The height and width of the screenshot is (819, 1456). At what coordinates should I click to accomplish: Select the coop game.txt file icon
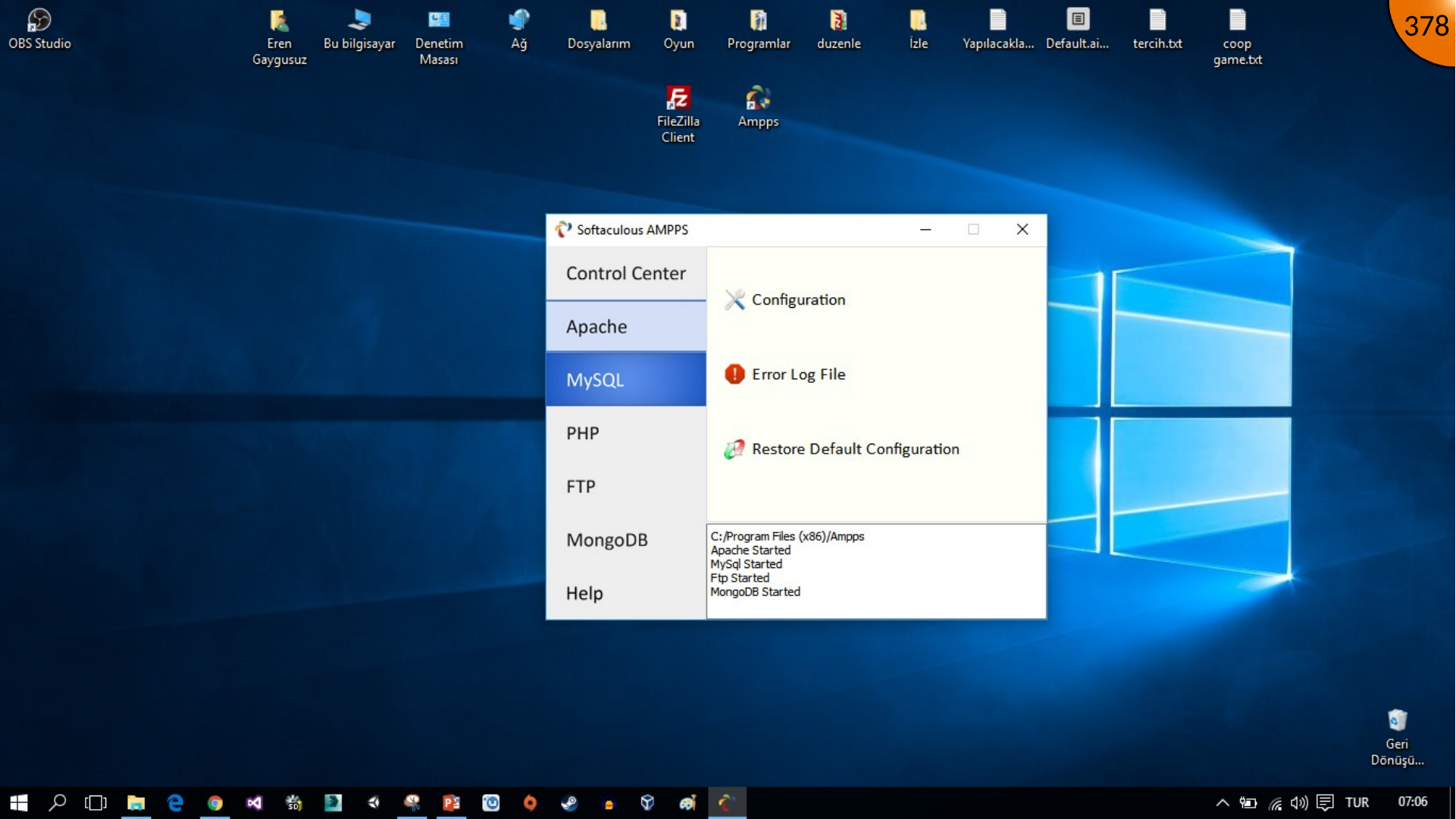[1238, 37]
